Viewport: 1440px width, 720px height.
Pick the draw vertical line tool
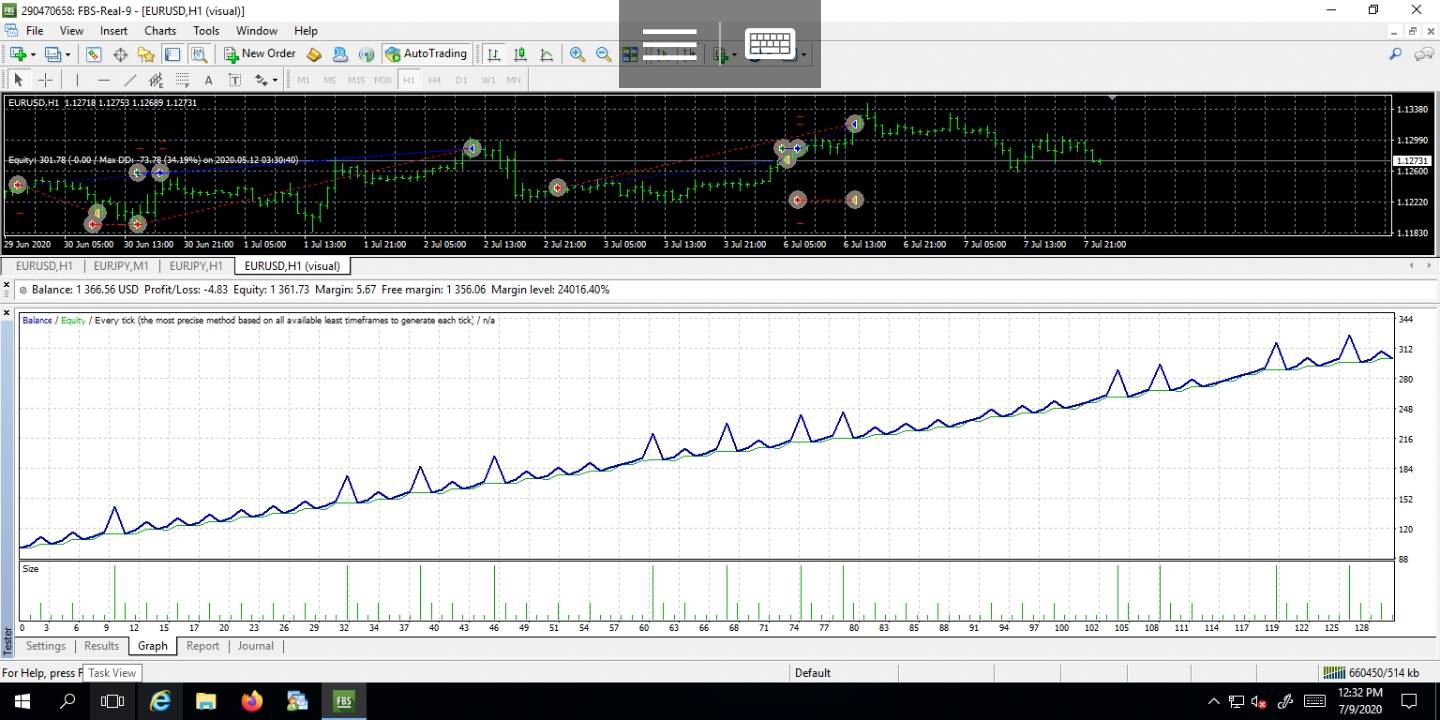click(77, 80)
